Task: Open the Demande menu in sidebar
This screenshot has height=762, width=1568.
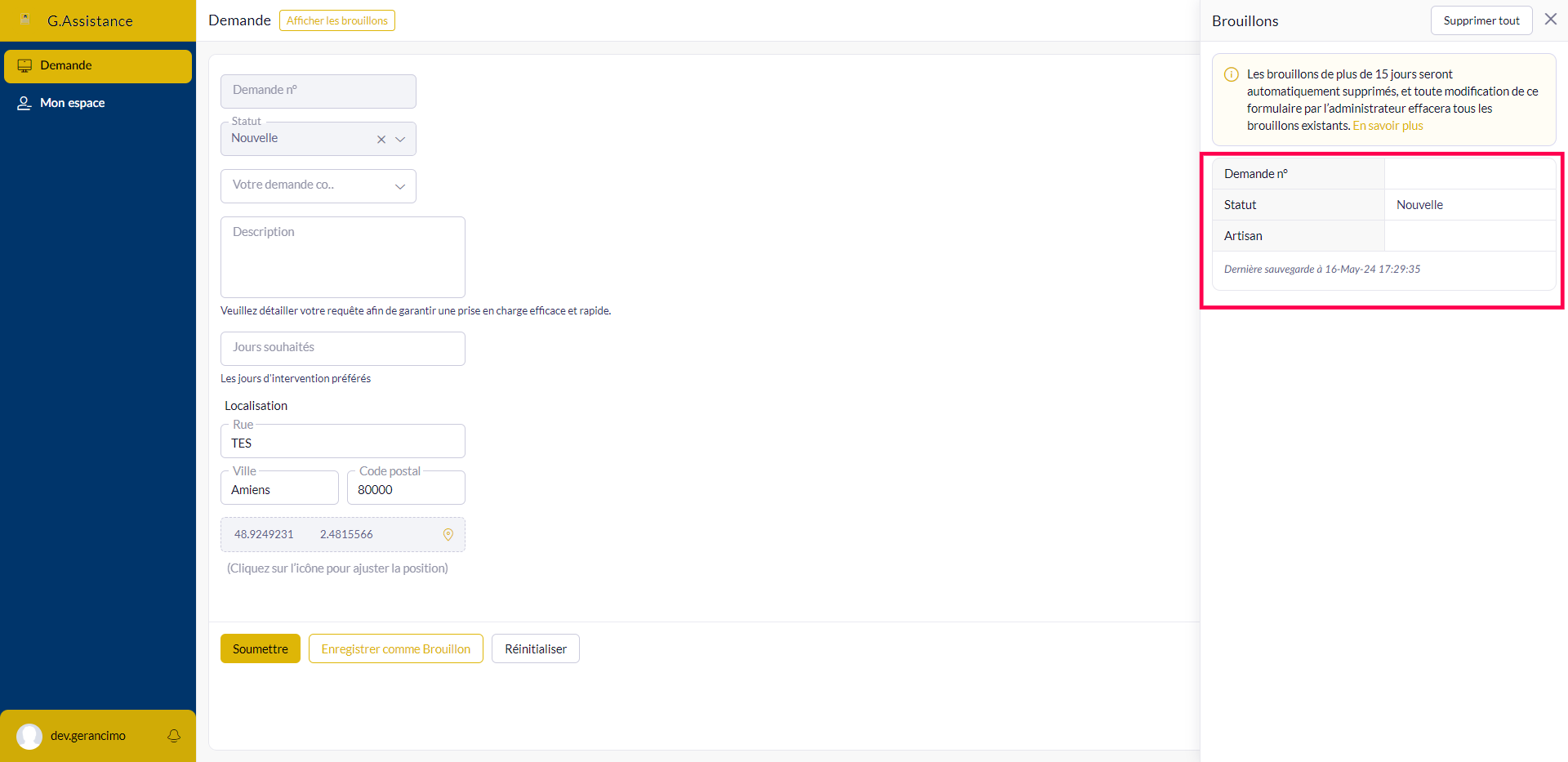Action: (98, 66)
